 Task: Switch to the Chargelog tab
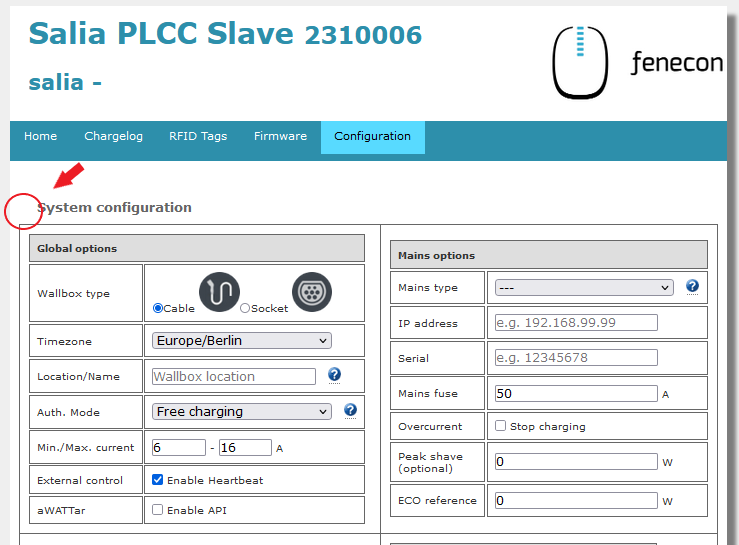click(x=113, y=137)
